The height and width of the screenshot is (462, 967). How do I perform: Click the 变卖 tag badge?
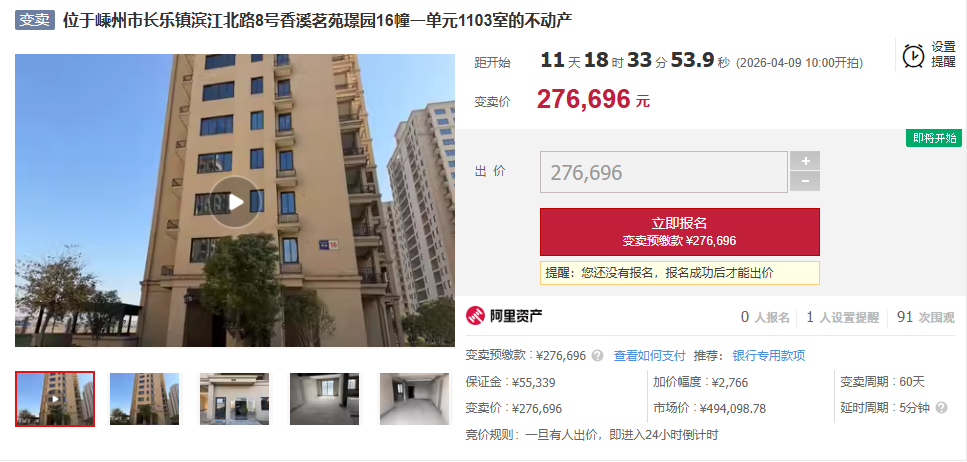[35, 20]
